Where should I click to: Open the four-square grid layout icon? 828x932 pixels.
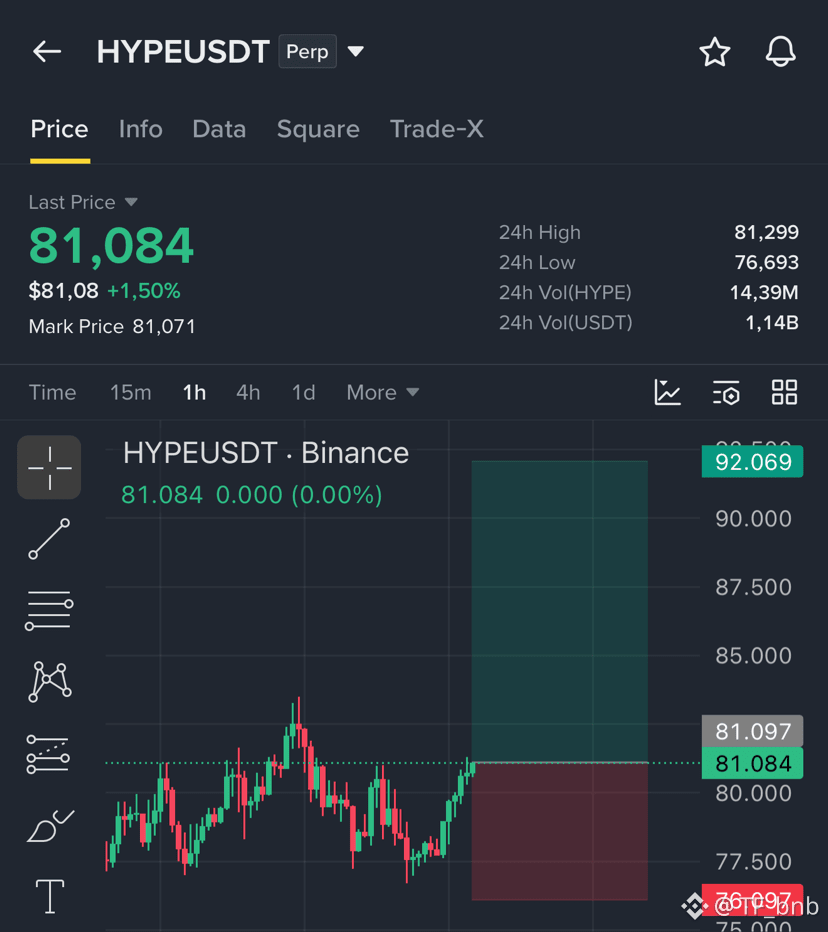(784, 392)
